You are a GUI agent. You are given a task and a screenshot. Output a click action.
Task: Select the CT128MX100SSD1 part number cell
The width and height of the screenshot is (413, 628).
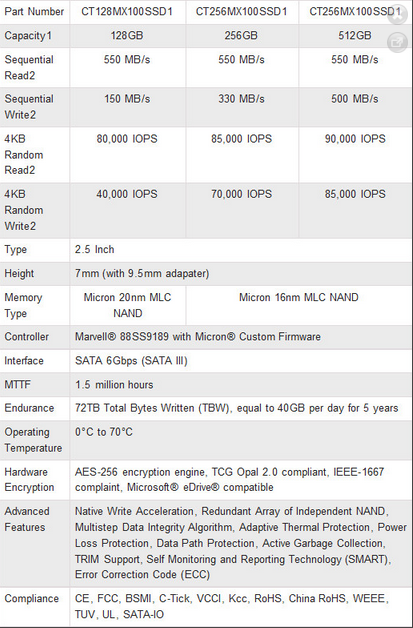127,12
